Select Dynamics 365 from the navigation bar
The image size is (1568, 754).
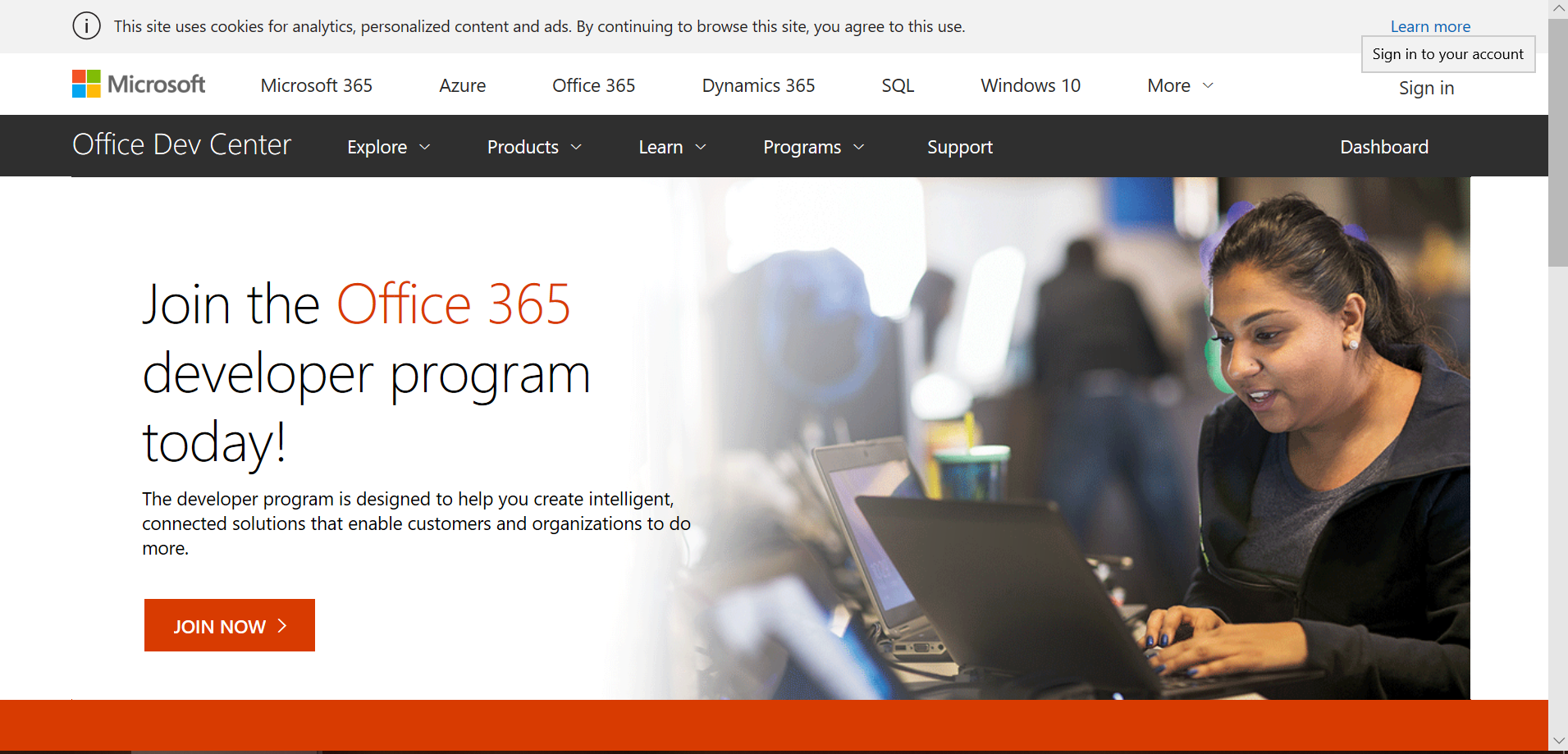click(757, 85)
